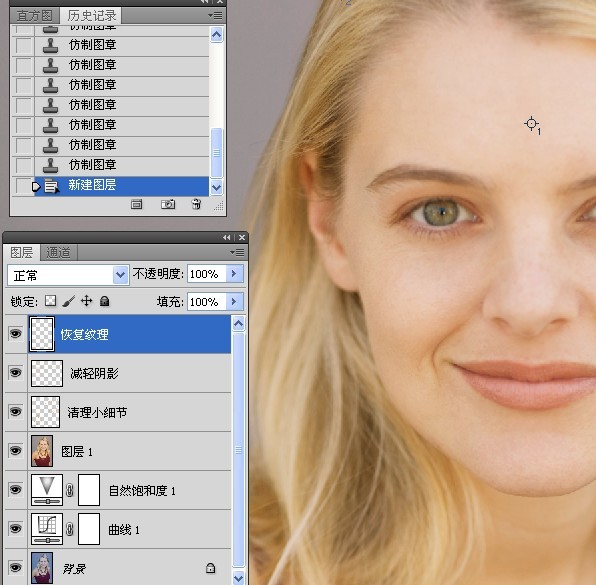Click the layer mask of 自然饱和度 1

point(89,490)
